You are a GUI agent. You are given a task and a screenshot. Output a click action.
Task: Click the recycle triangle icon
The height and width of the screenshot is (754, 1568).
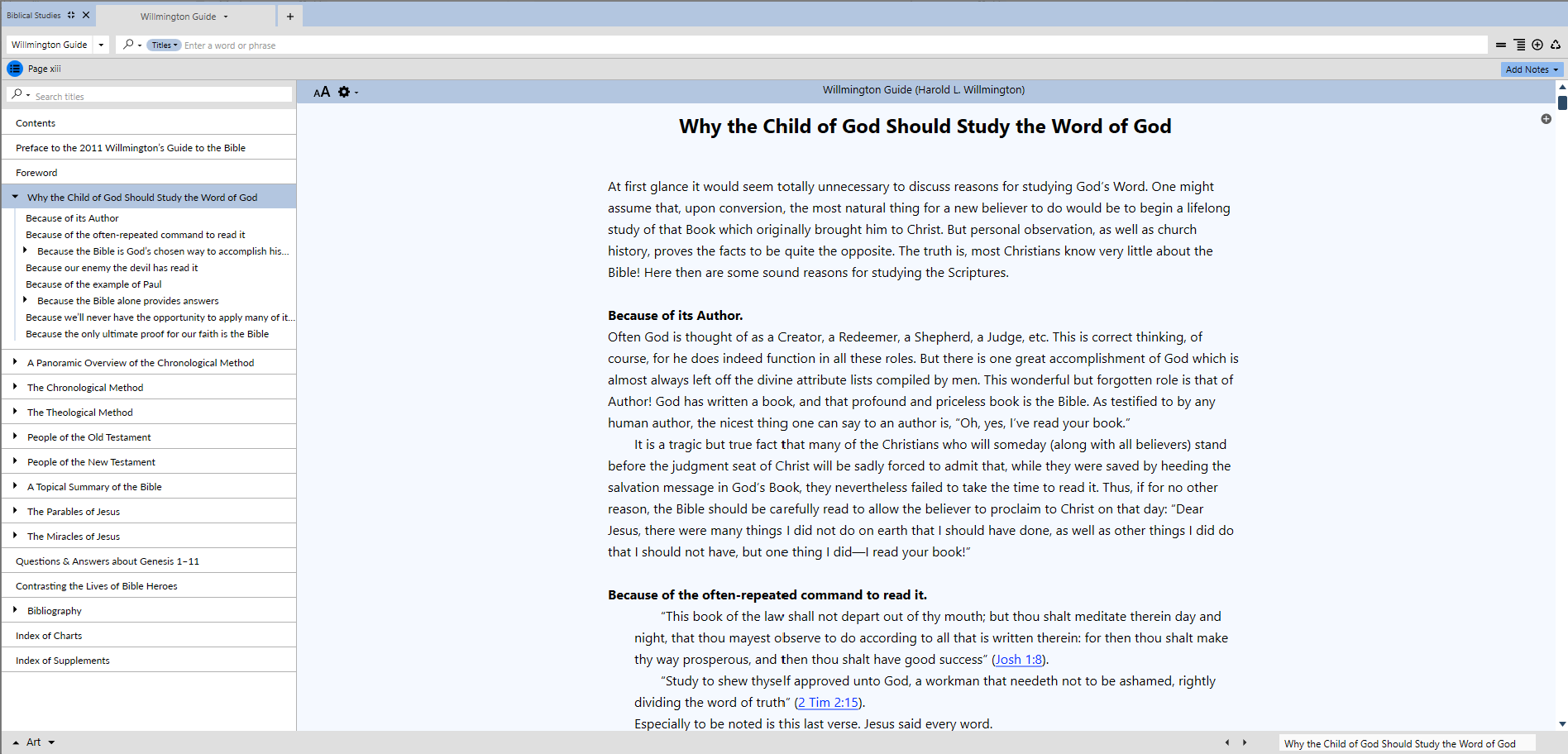click(1556, 45)
